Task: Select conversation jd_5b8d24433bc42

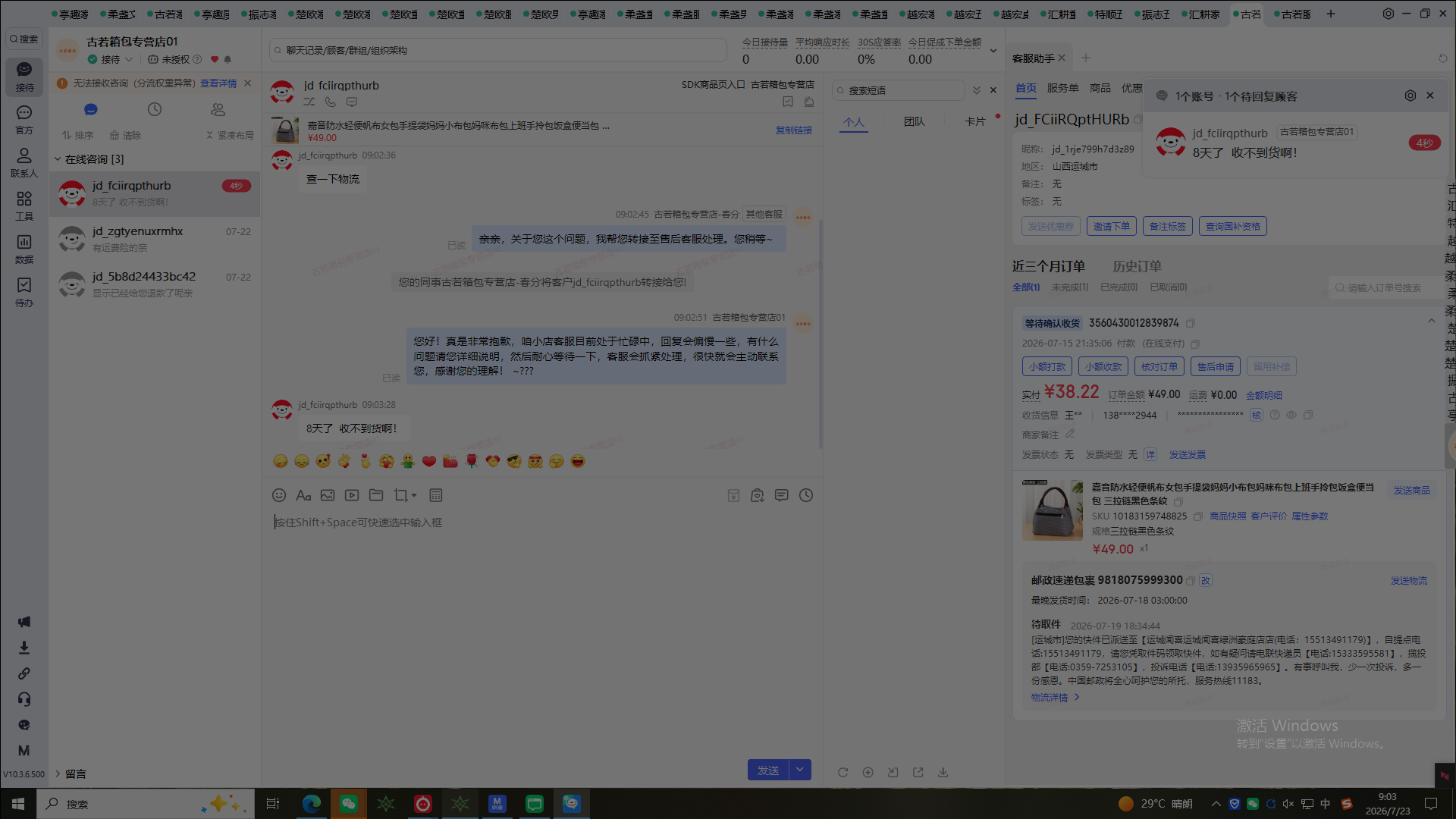Action: pos(155,284)
